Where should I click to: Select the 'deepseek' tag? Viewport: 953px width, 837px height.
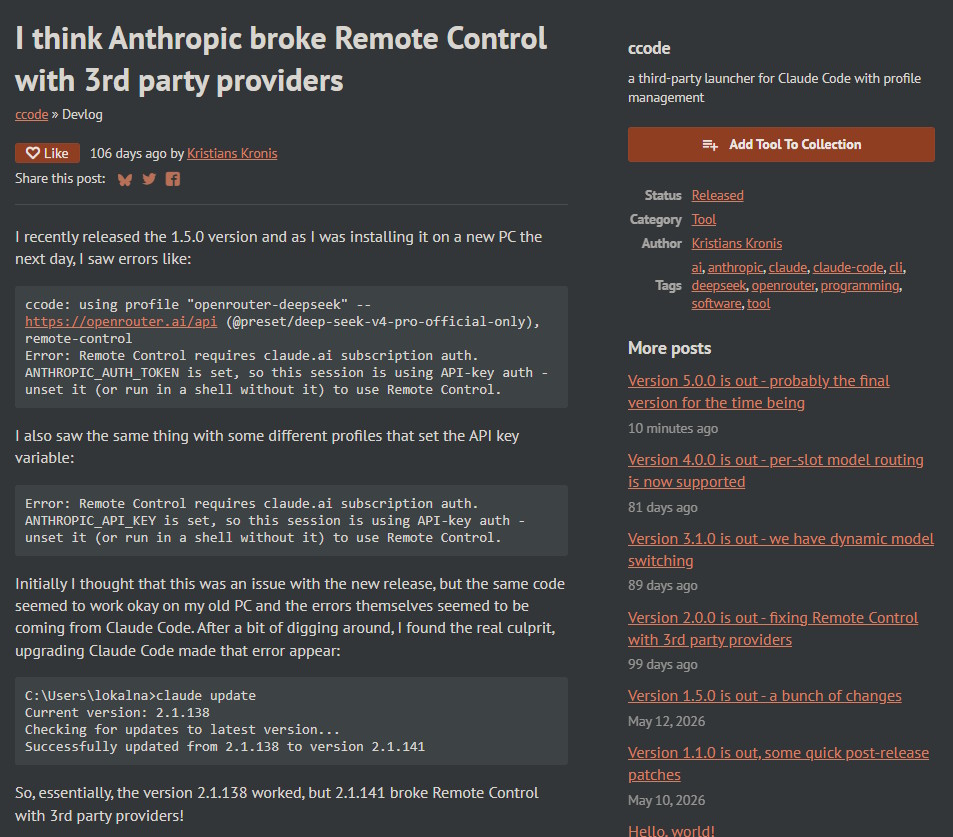pos(718,286)
